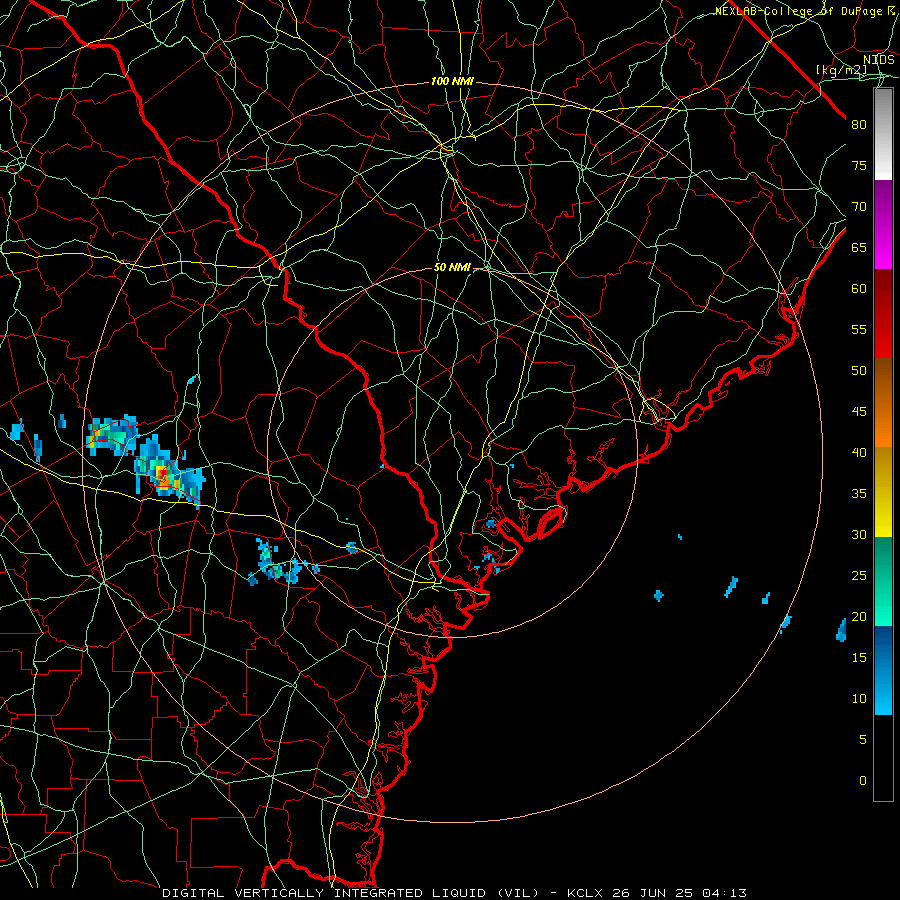Click the "25" value on the scale
Screen dimensions: 900x900
[859, 576]
